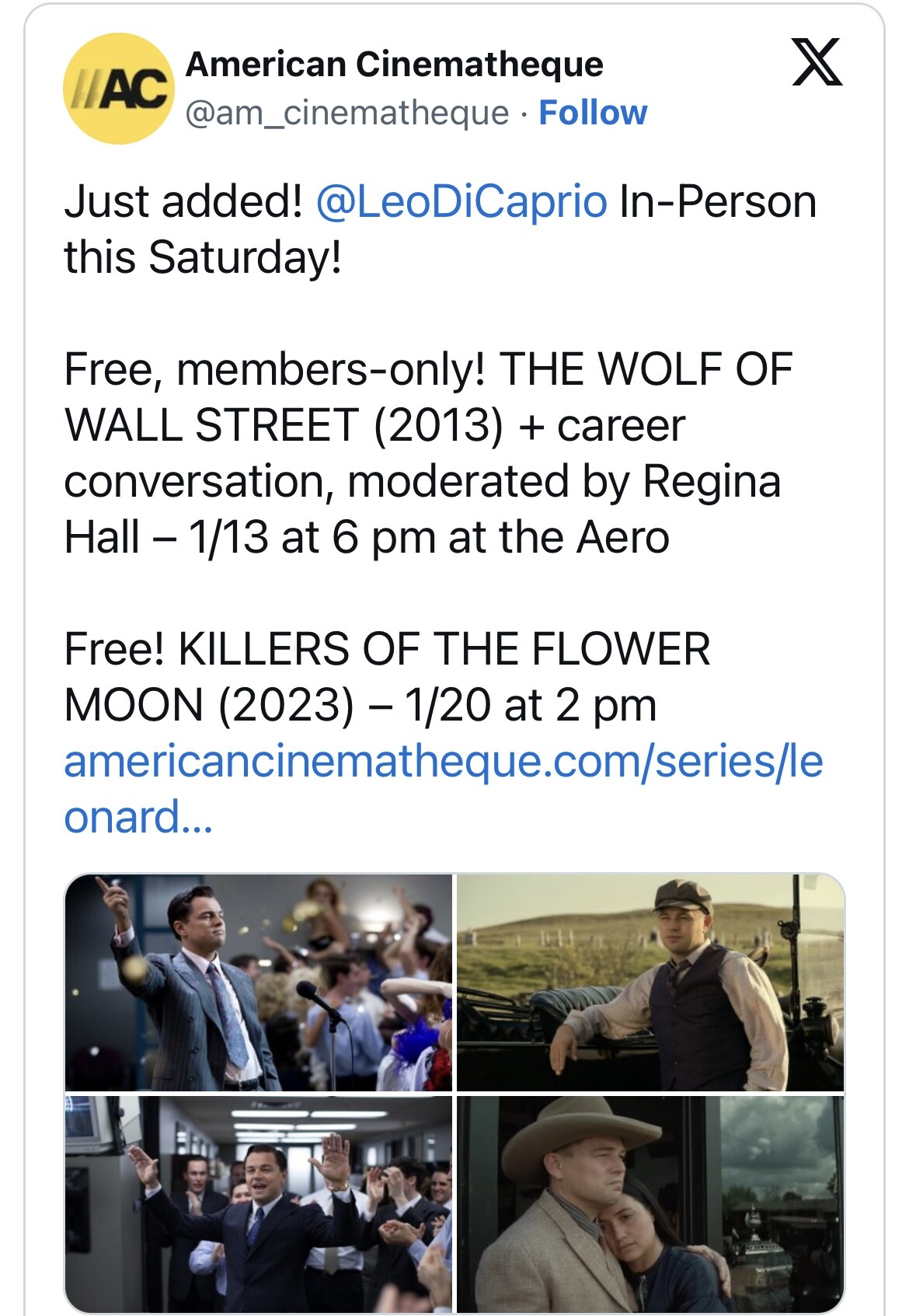Click the "this Saturday!" text

203,258
